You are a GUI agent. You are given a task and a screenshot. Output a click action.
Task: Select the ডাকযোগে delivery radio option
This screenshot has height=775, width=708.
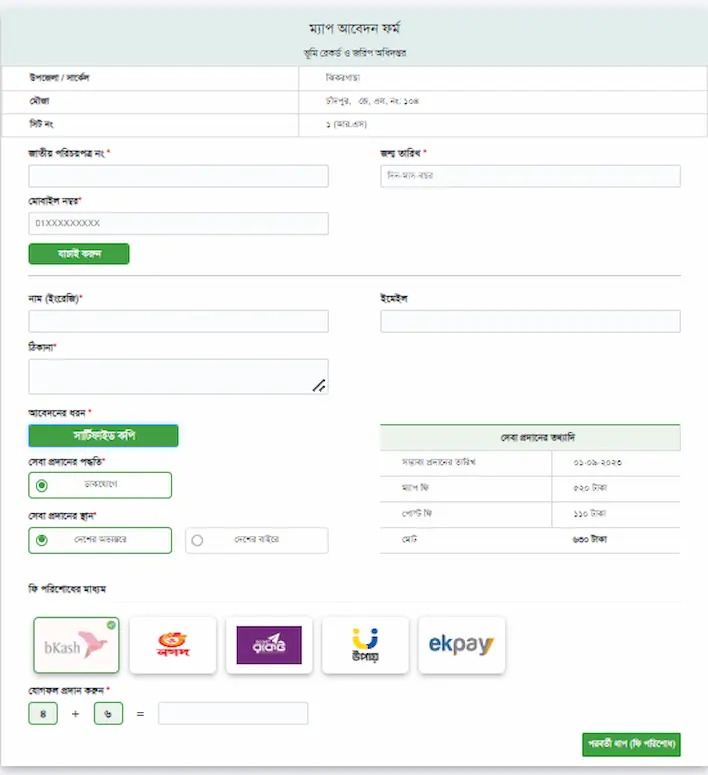point(100,485)
